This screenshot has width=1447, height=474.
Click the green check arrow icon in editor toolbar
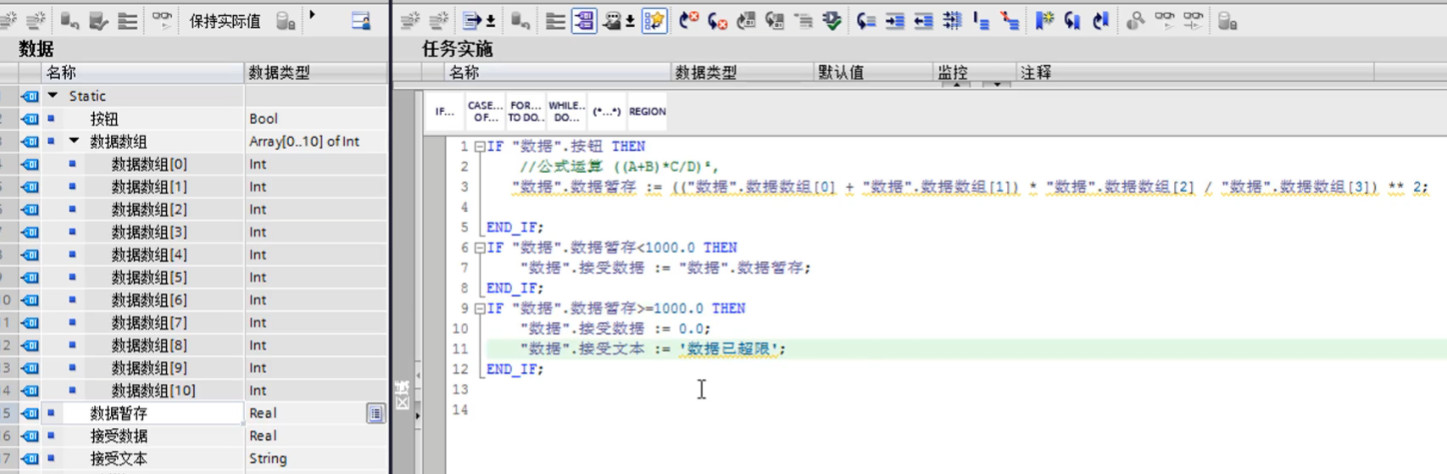pos(831,20)
